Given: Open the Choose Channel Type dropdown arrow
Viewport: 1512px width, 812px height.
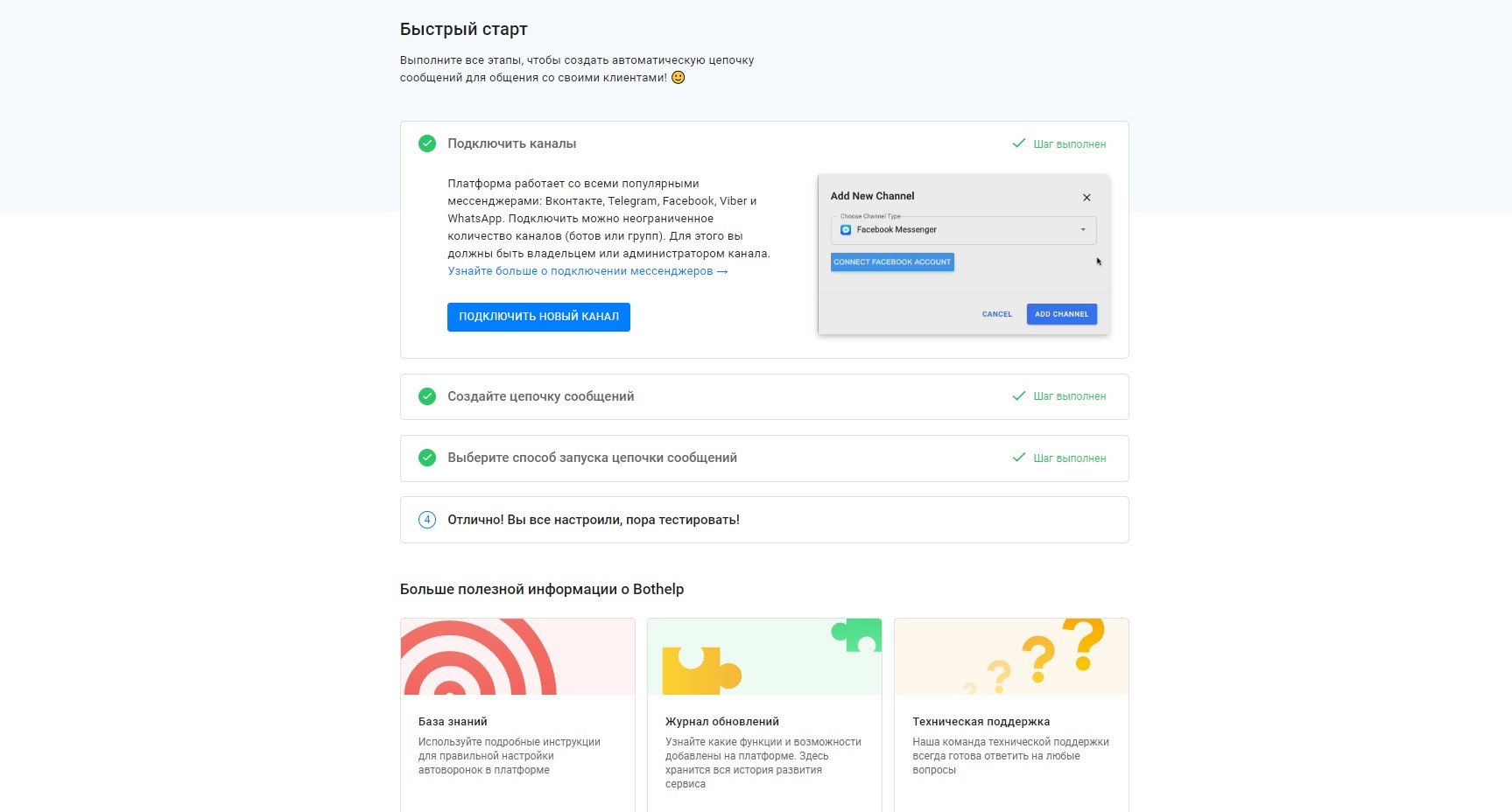Looking at the screenshot, I should tap(1083, 230).
